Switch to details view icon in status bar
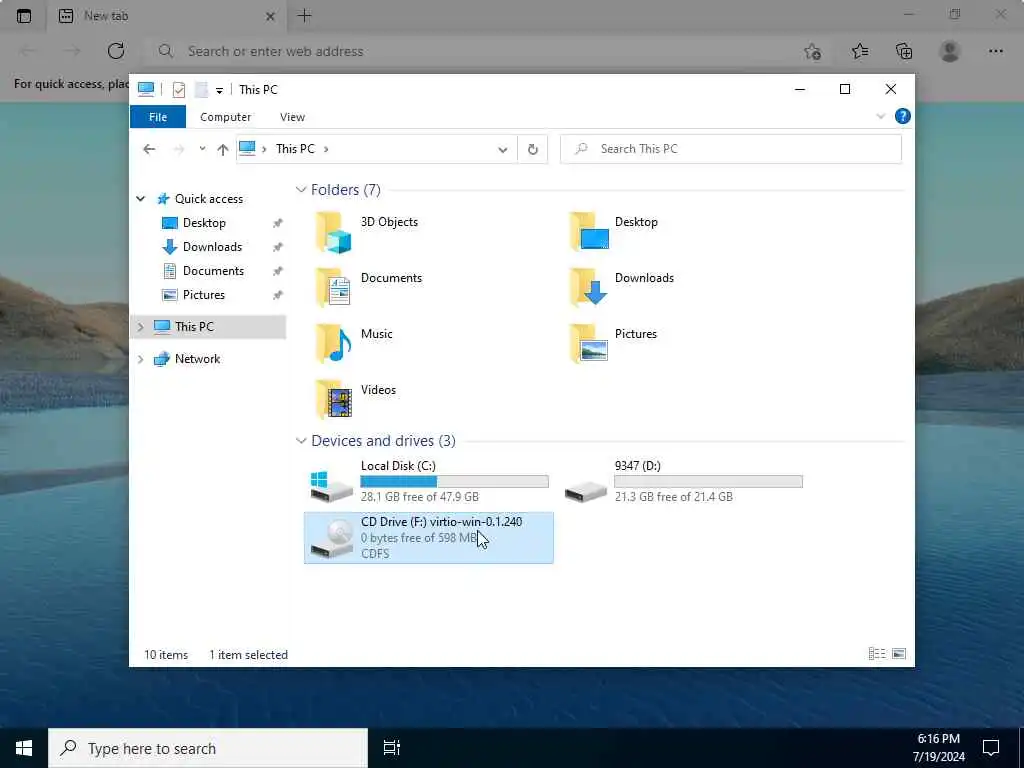The height and width of the screenshot is (768, 1024). (877, 654)
